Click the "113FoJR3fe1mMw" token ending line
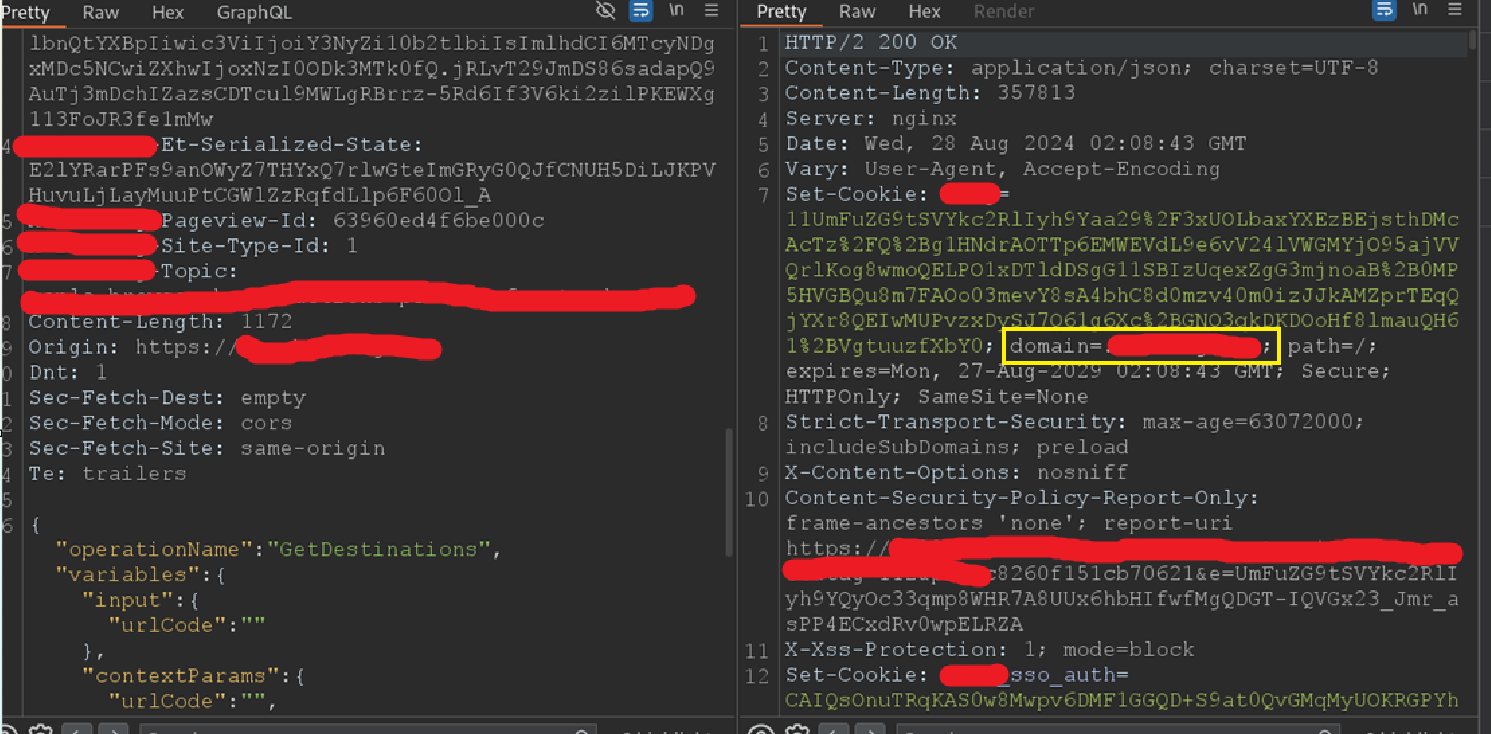 [120, 119]
